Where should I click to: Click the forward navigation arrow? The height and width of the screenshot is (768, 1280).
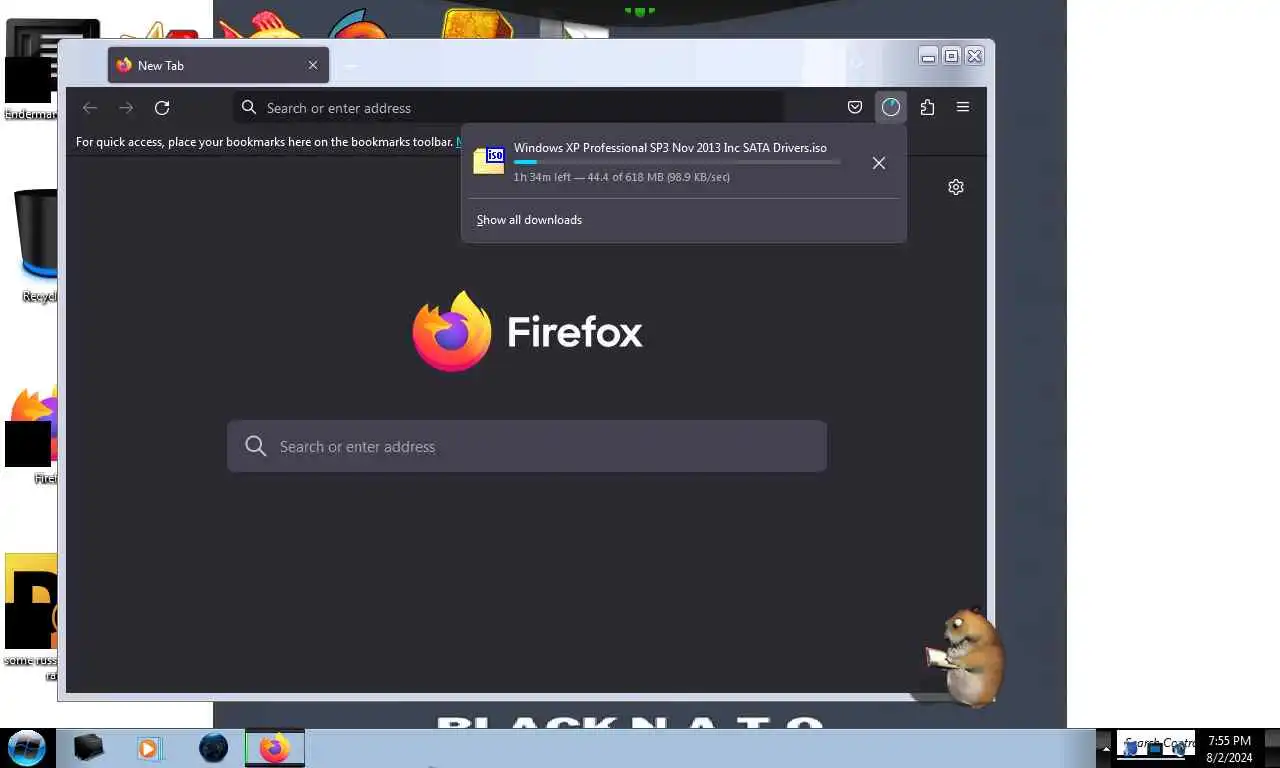(126, 108)
